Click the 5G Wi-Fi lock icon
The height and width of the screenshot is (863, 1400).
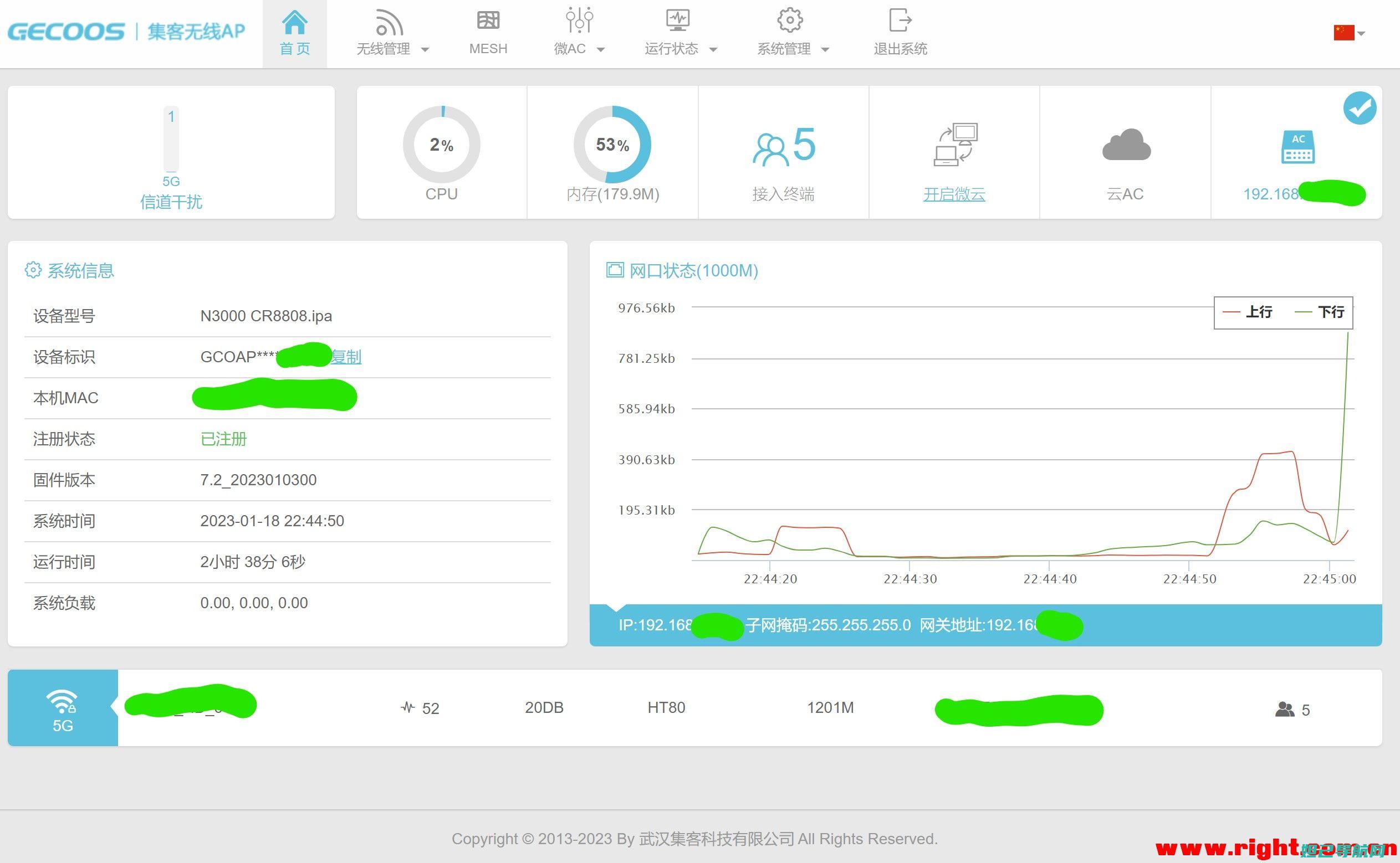pyautogui.click(x=62, y=701)
